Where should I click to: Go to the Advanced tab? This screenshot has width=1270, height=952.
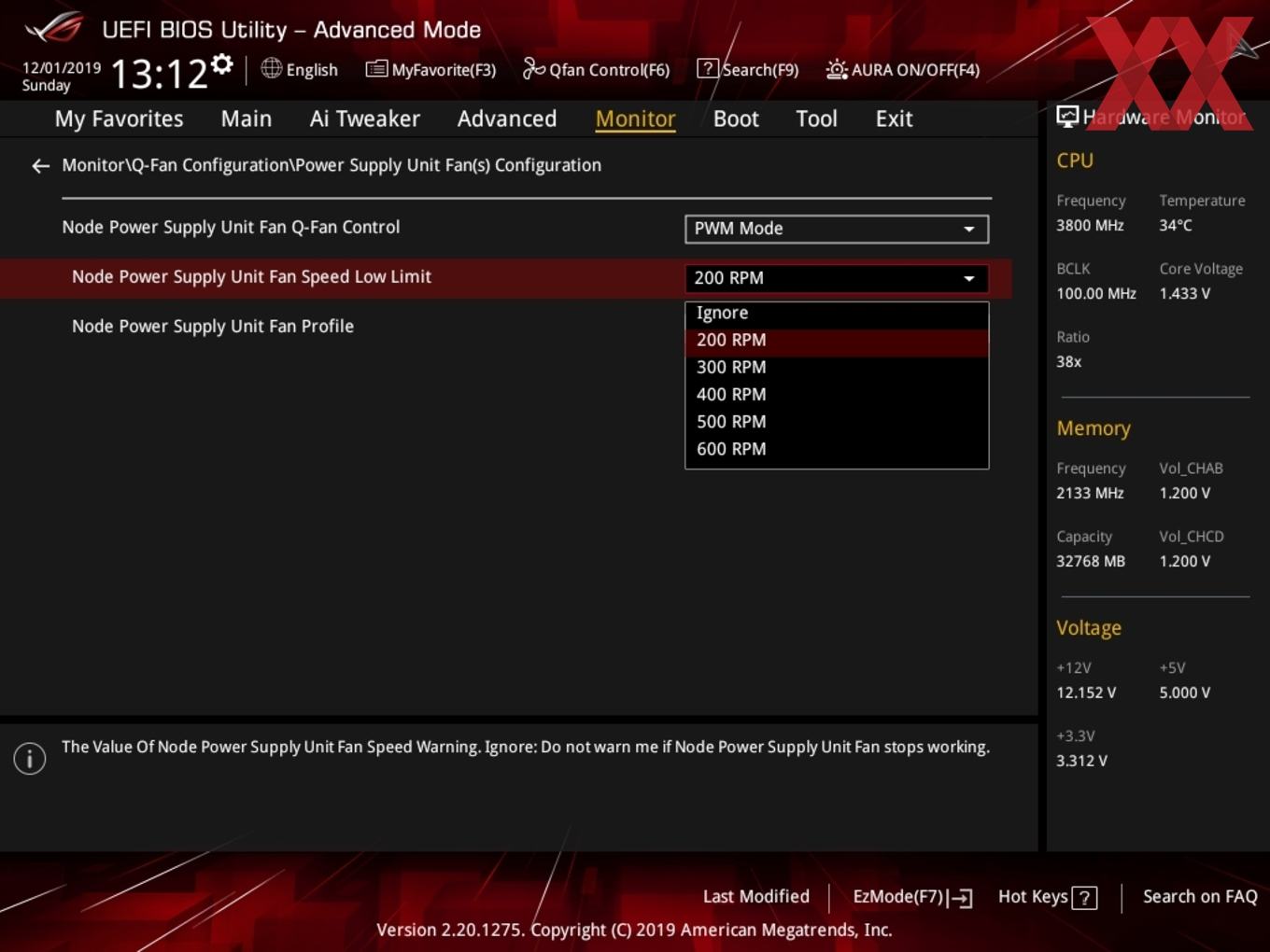[507, 119]
